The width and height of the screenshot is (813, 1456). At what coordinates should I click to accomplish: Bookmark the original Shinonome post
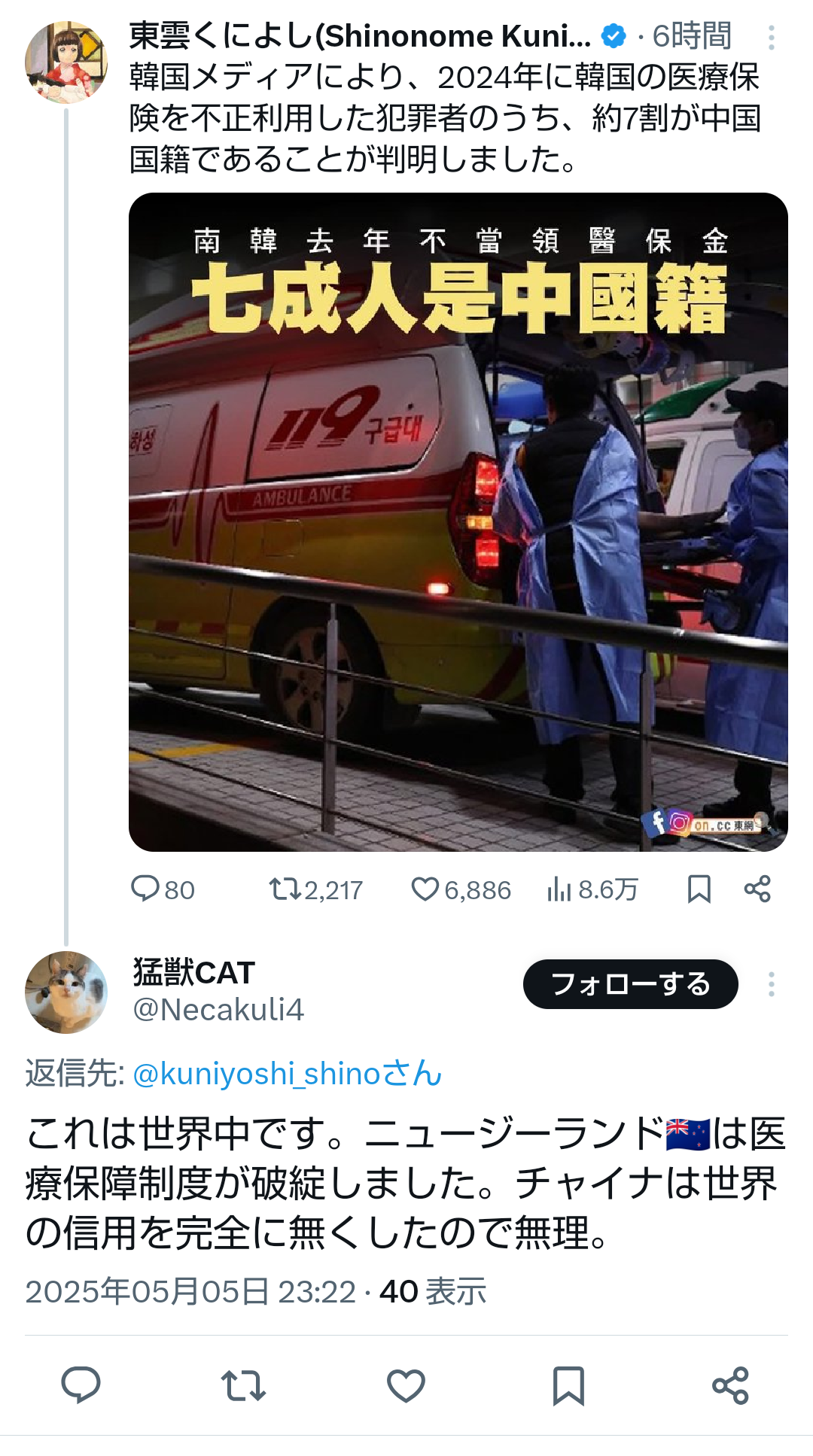point(699,889)
